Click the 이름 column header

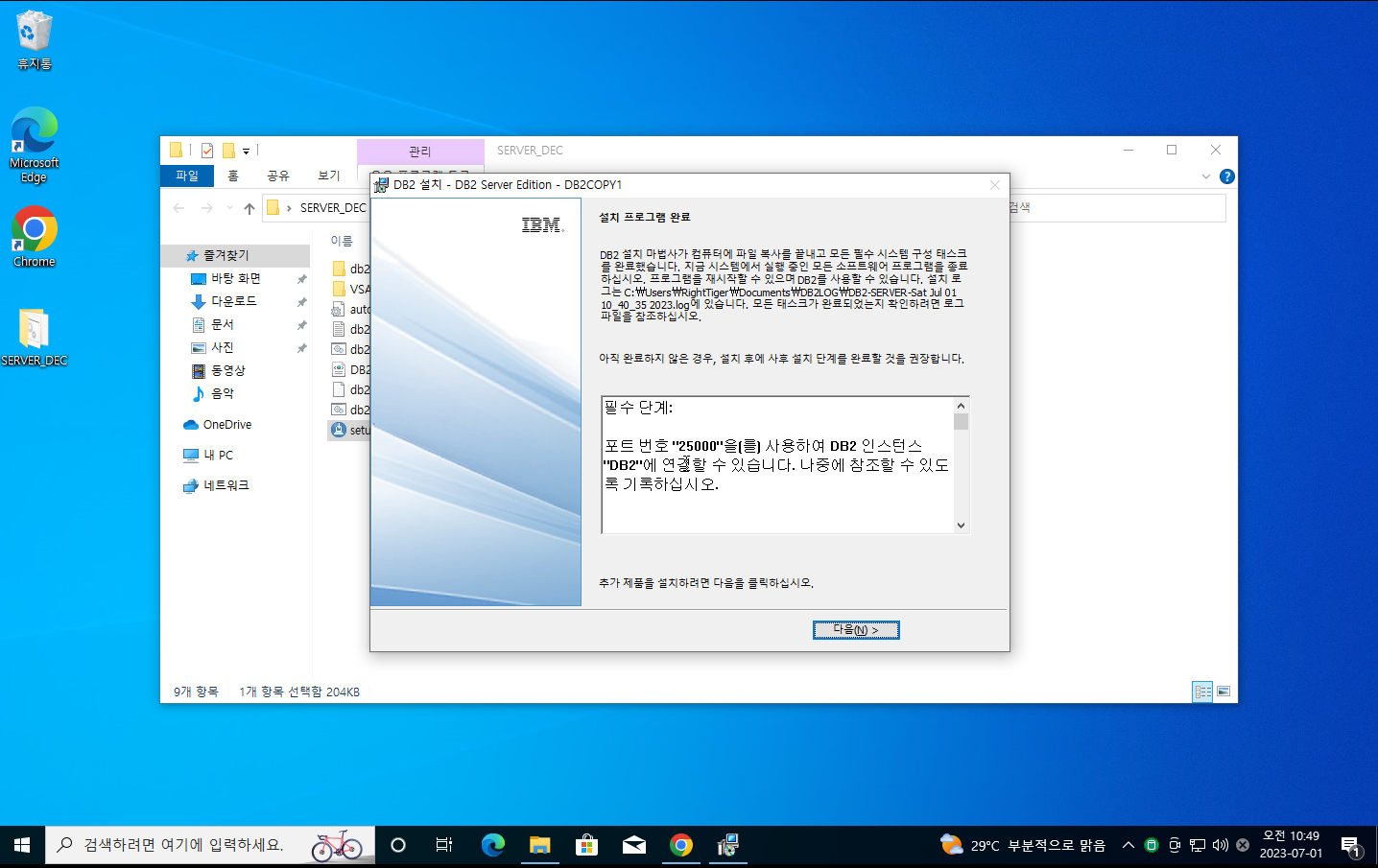coord(342,241)
